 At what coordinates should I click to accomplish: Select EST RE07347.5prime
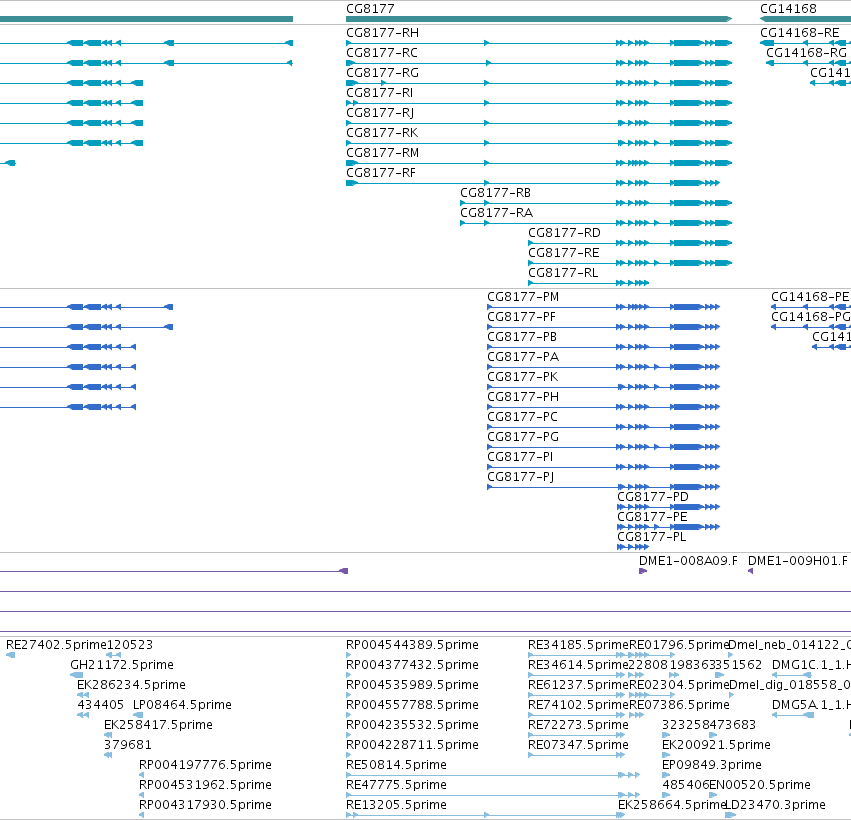(x=578, y=745)
